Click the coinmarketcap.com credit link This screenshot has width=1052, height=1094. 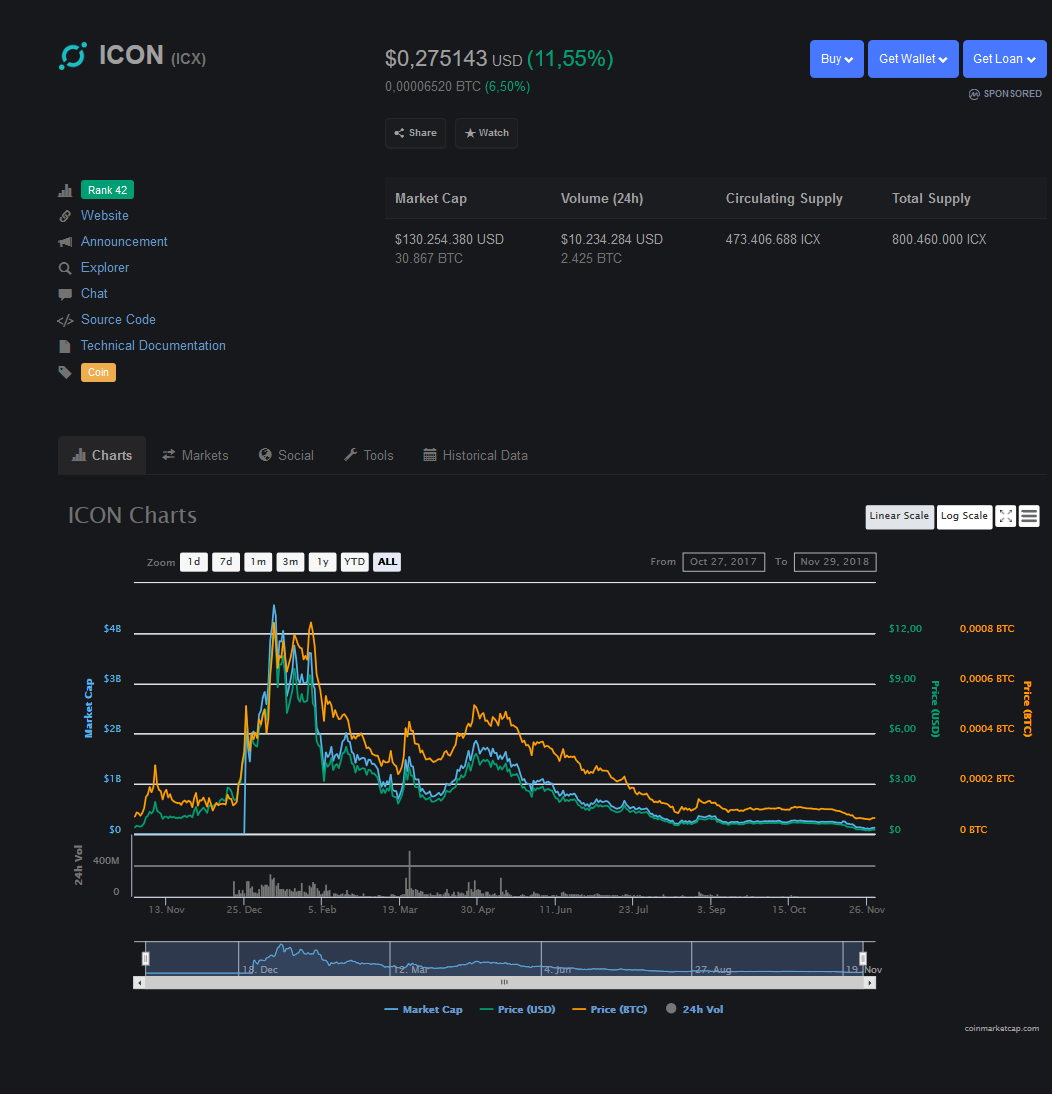(1002, 1028)
